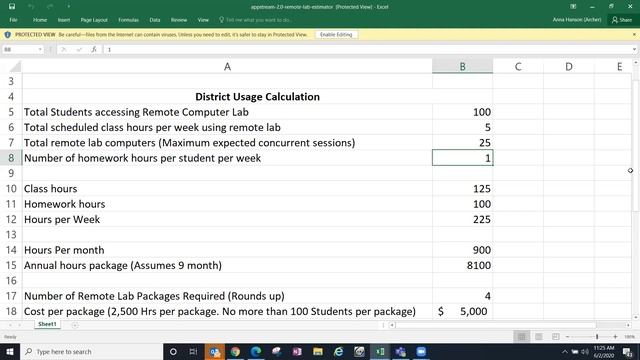
Task: Select column C header
Action: coord(518,67)
